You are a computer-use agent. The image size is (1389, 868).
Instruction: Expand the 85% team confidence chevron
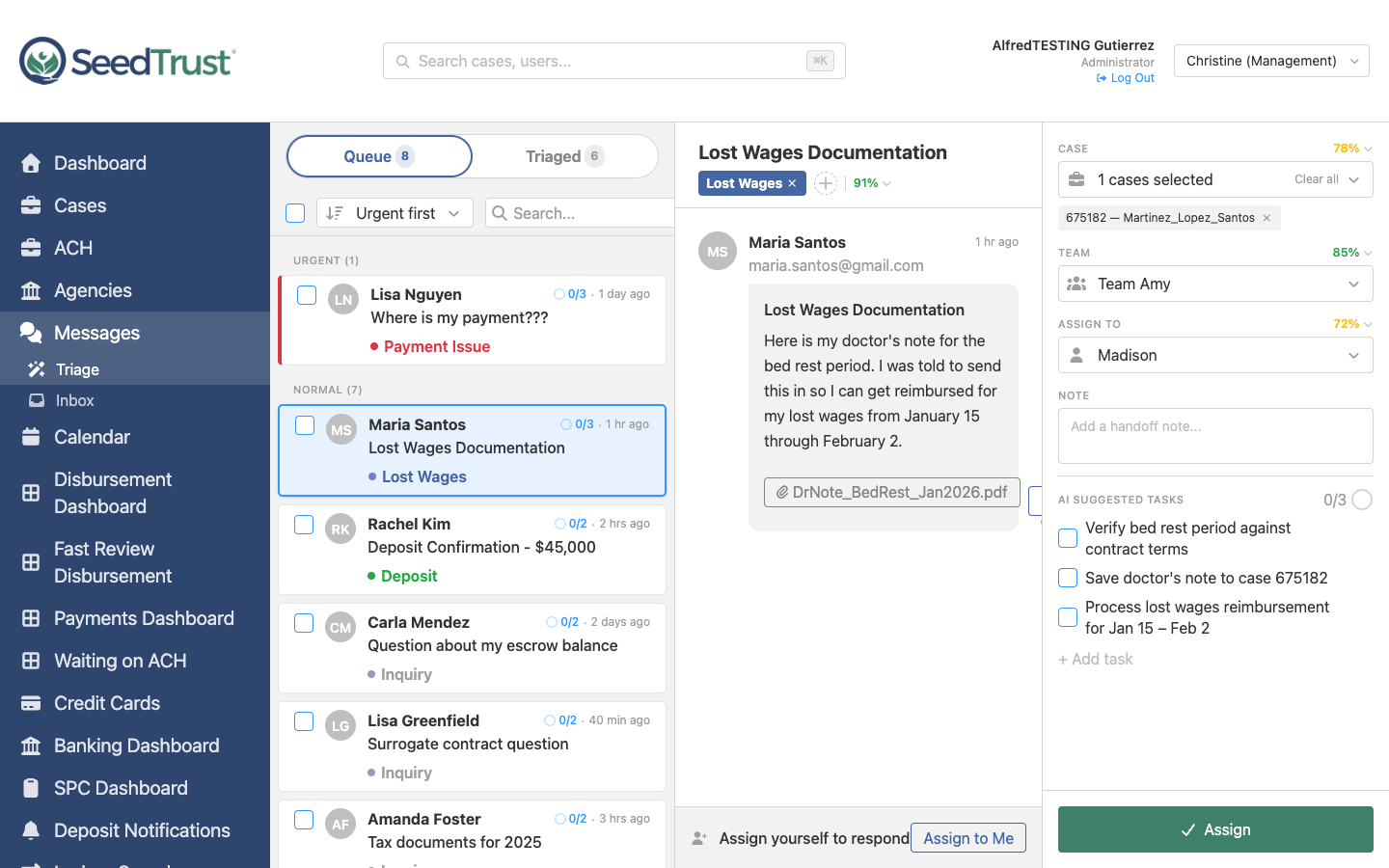point(1368,253)
